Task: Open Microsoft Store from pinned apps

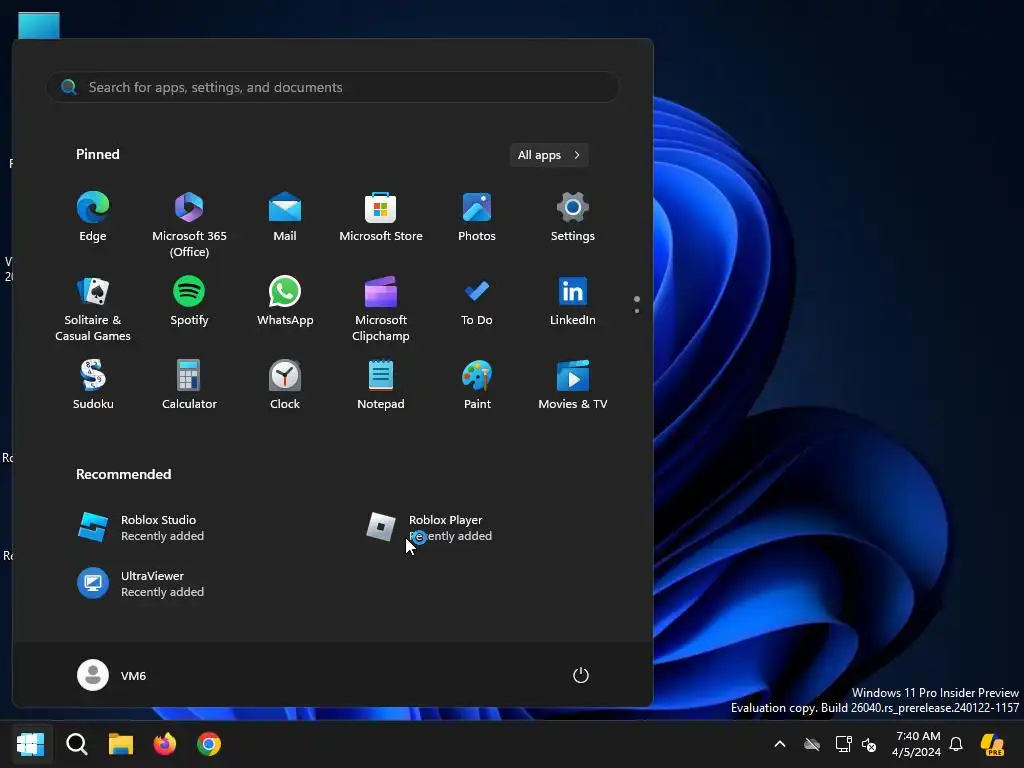Action: coord(381,217)
